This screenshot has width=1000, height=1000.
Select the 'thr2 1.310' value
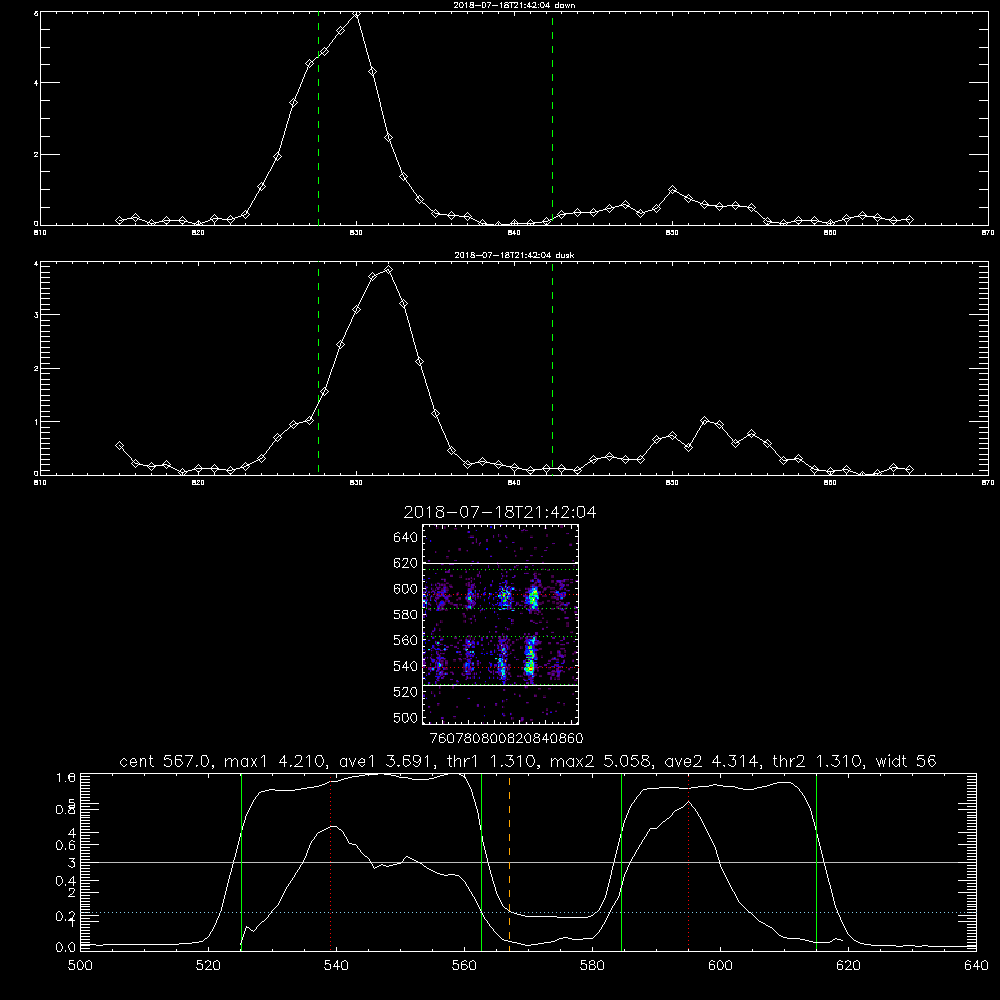click(818, 761)
